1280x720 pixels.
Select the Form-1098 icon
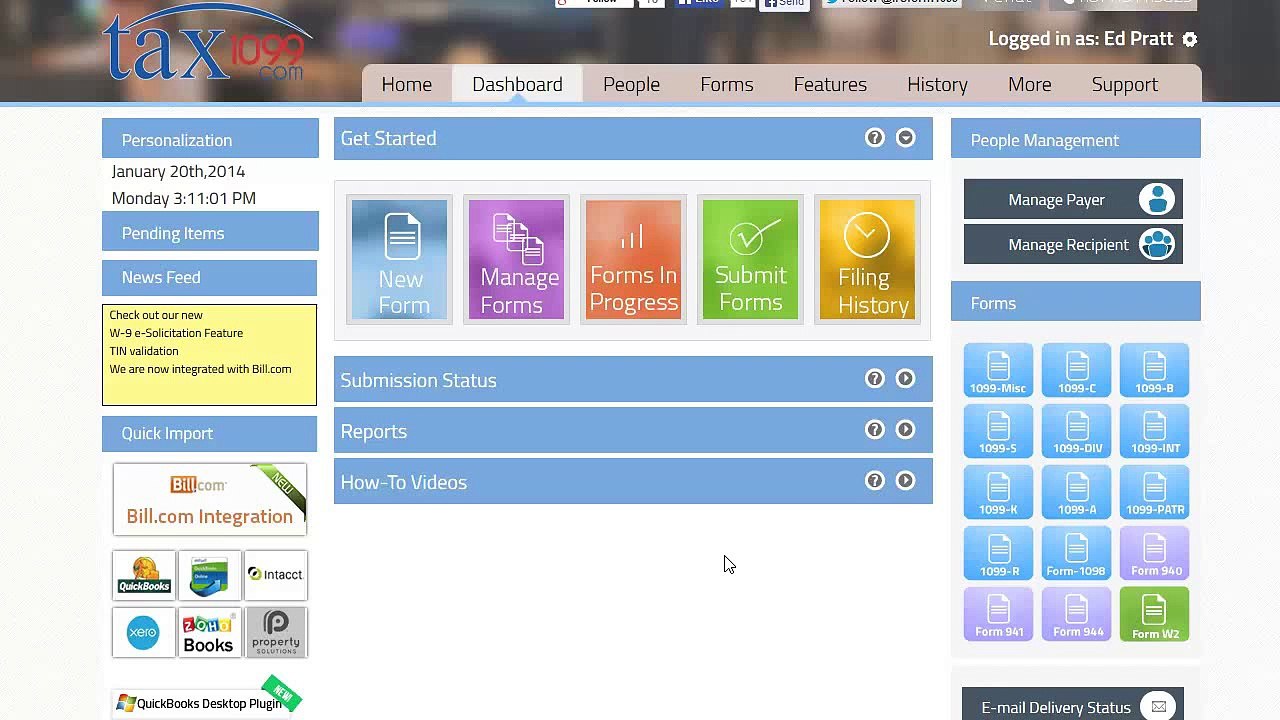(x=1076, y=553)
